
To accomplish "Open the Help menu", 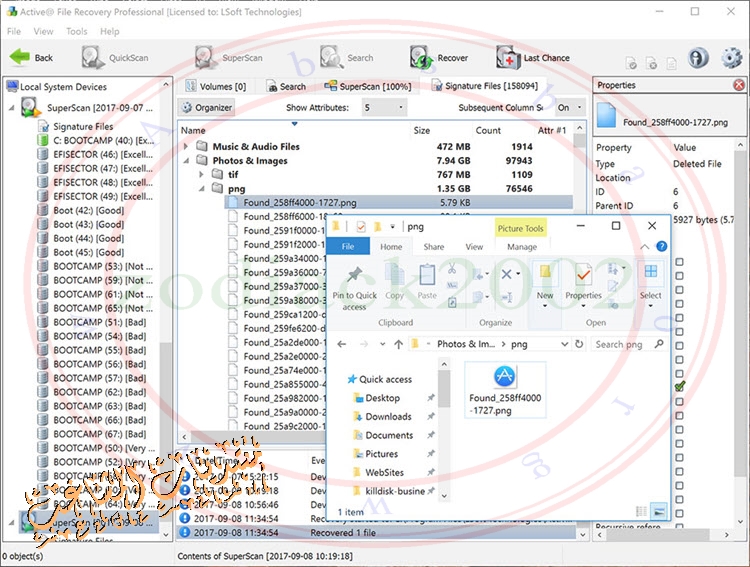I will (x=110, y=31).
